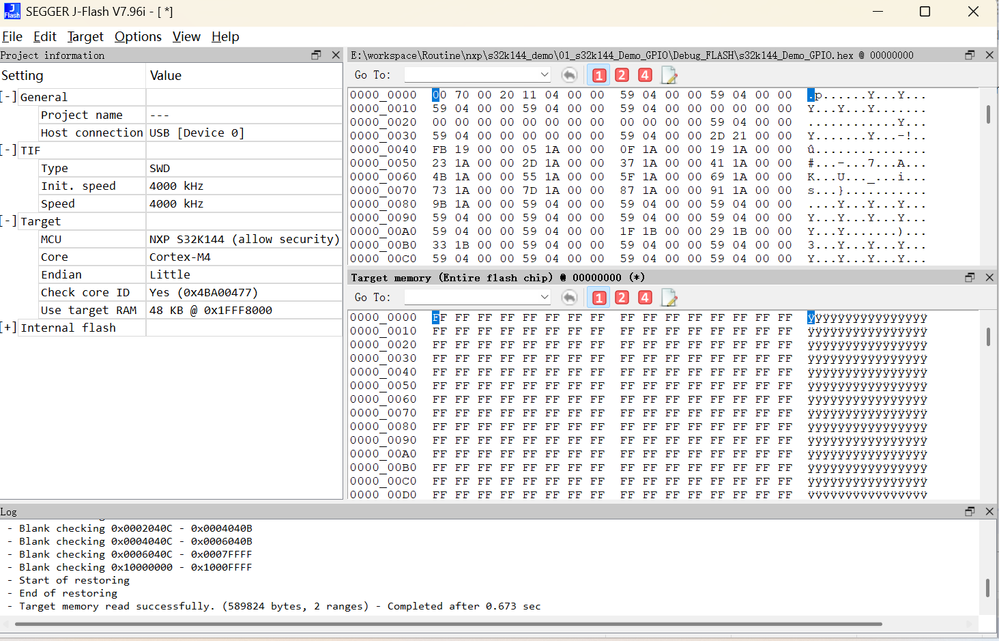Select 2-byte view in Target memory window
The height and width of the screenshot is (641, 999).
point(622,298)
